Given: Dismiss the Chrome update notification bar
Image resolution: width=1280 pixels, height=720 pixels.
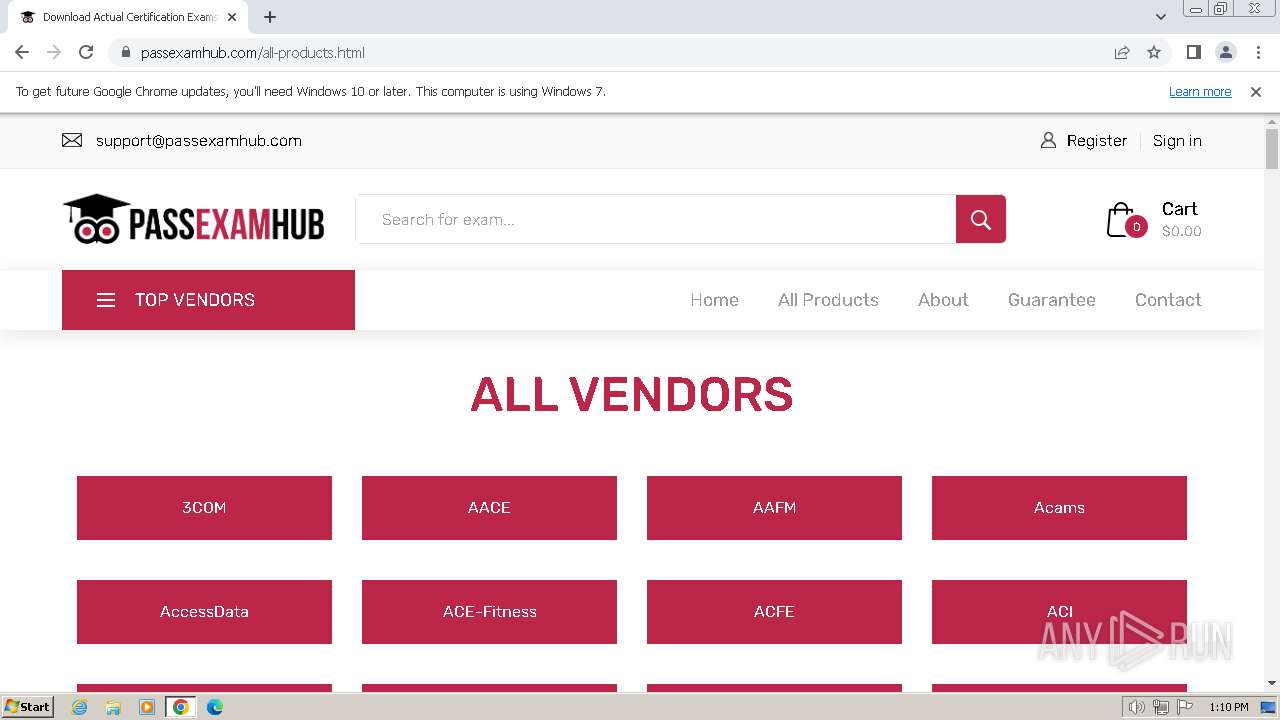Looking at the screenshot, I should point(1256,92).
